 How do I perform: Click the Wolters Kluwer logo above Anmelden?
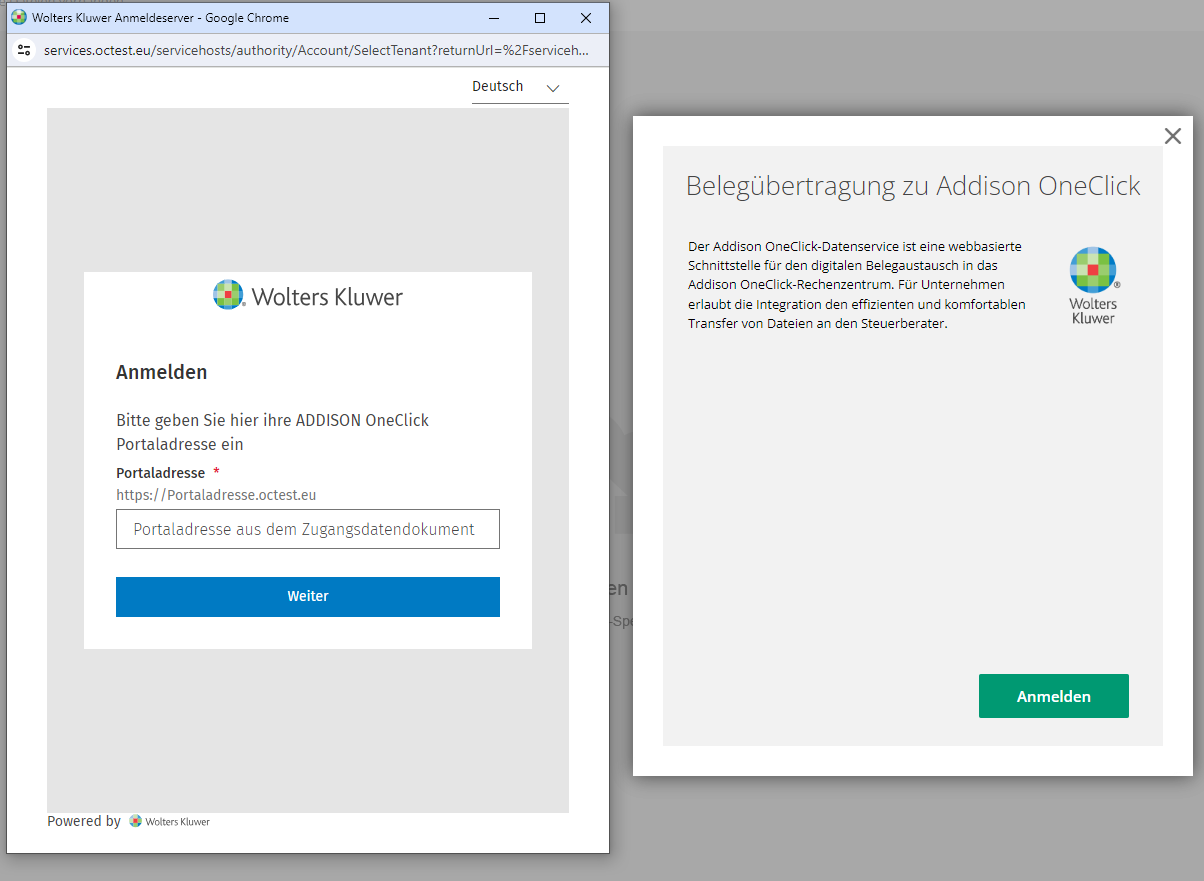(308, 296)
